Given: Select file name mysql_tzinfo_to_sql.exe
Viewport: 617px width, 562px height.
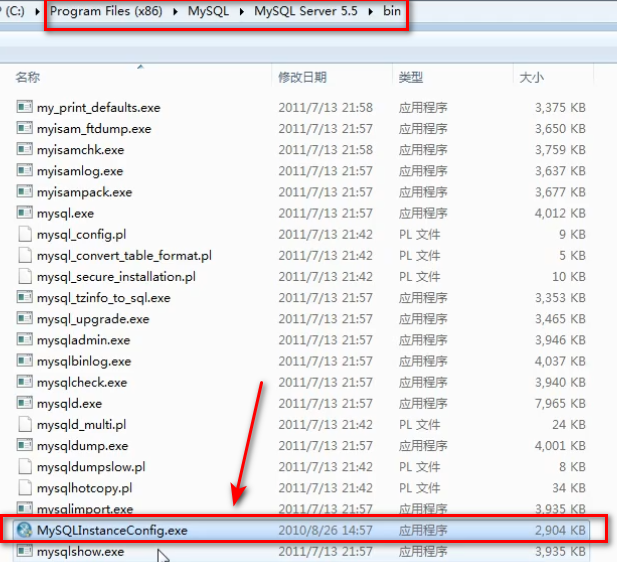Looking at the screenshot, I should tap(104, 298).
